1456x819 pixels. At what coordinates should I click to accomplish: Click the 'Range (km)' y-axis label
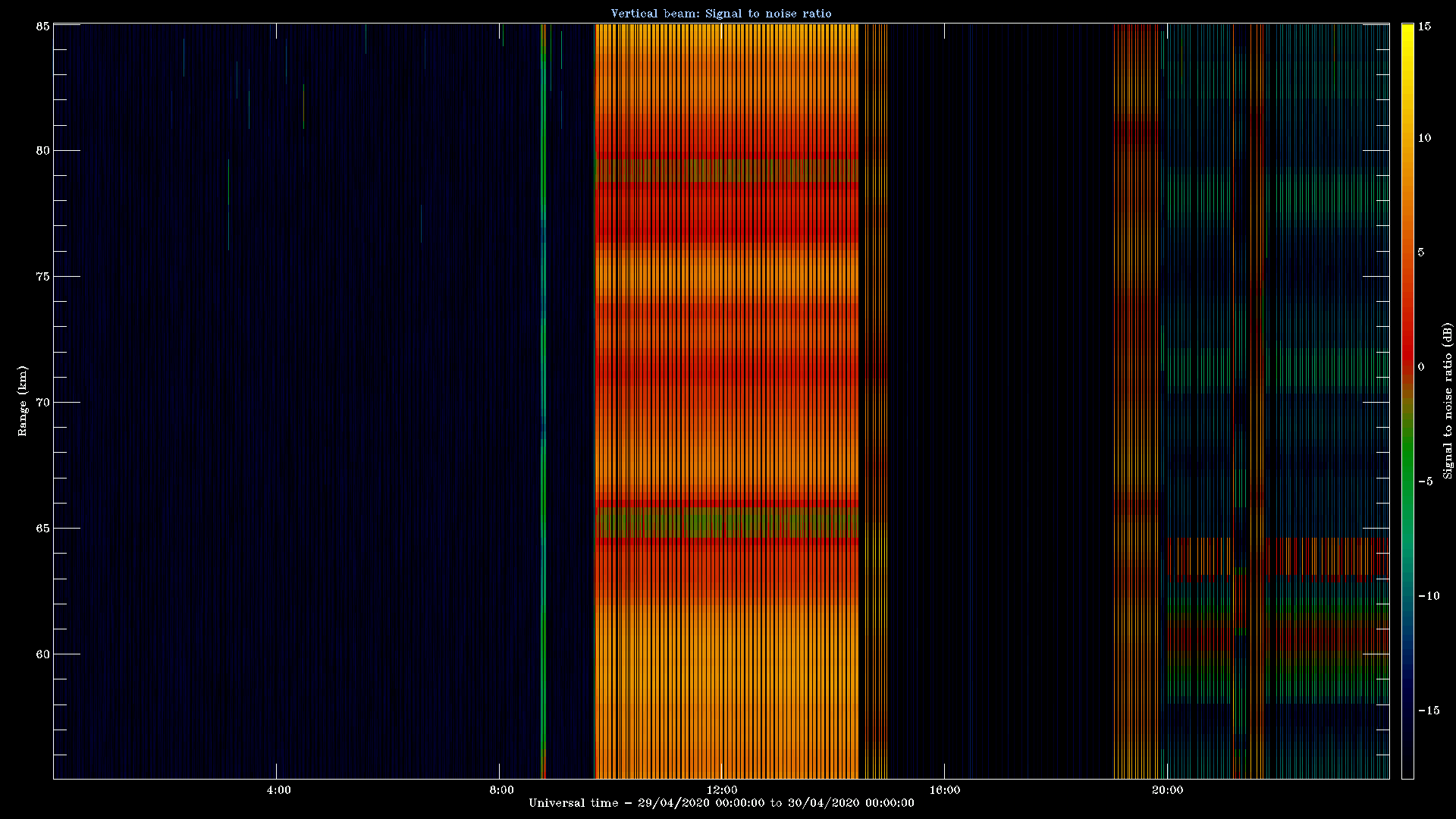pos(23,400)
